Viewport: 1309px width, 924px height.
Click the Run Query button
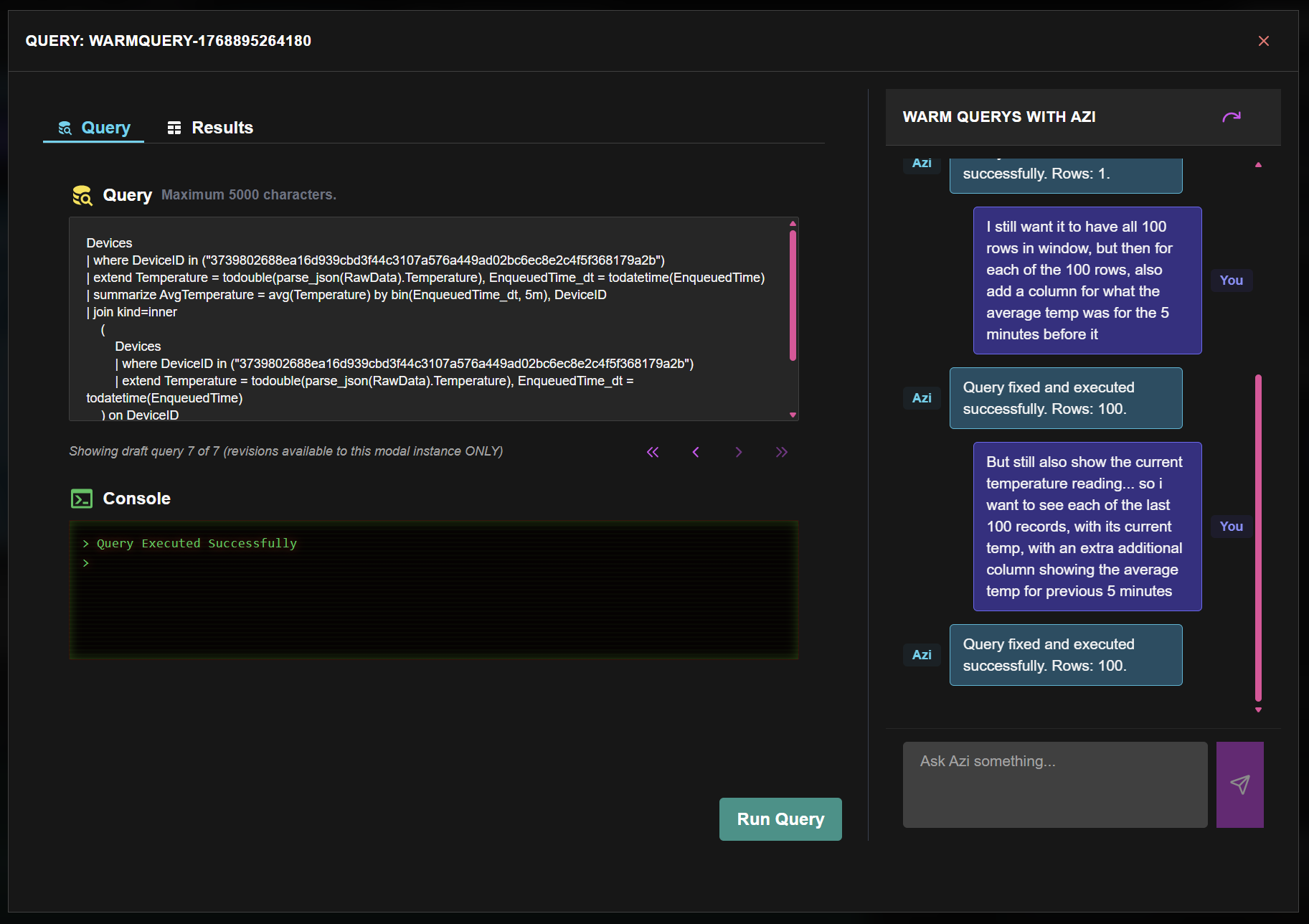tap(780, 819)
